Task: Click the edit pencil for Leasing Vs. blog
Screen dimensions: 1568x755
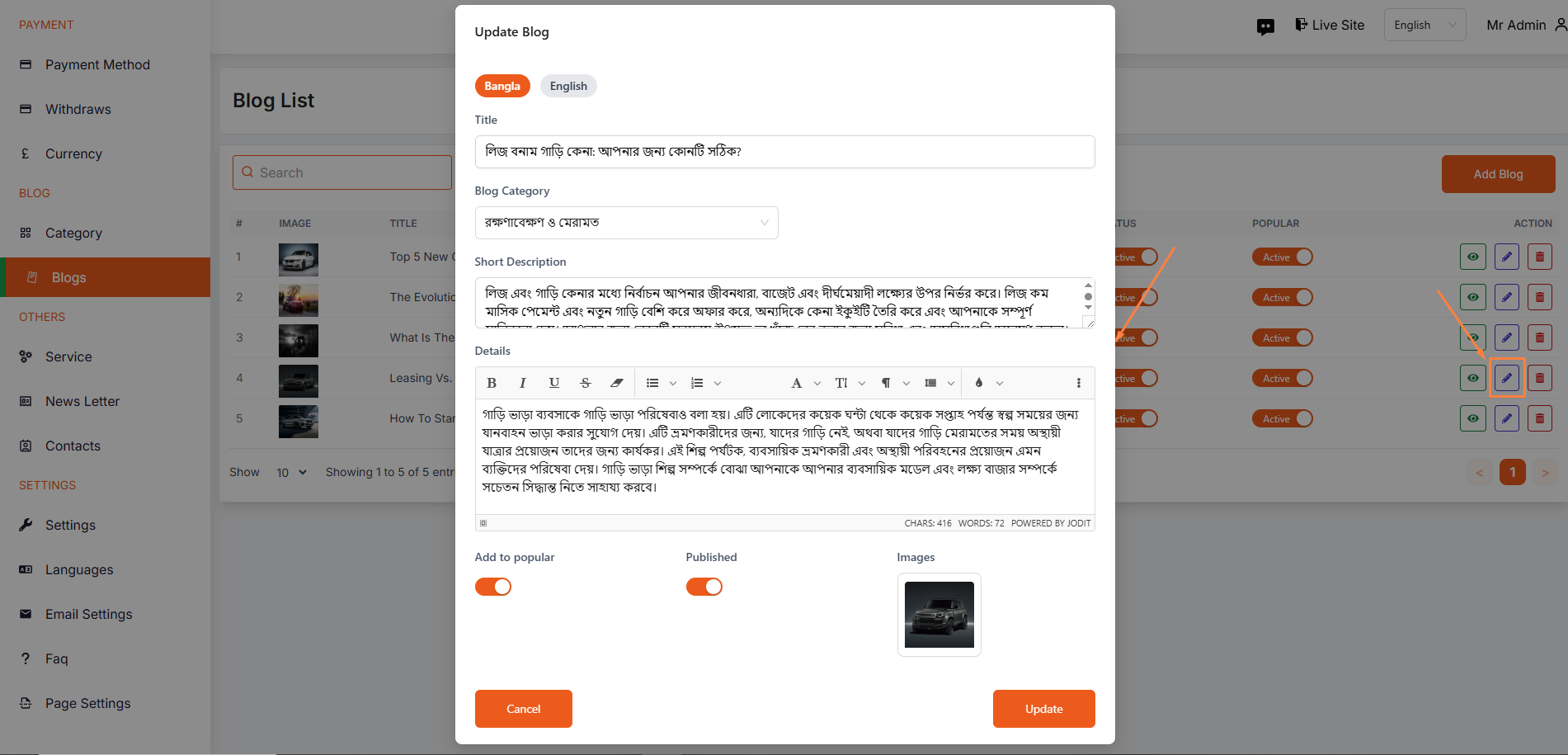Action: point(1506,378)
